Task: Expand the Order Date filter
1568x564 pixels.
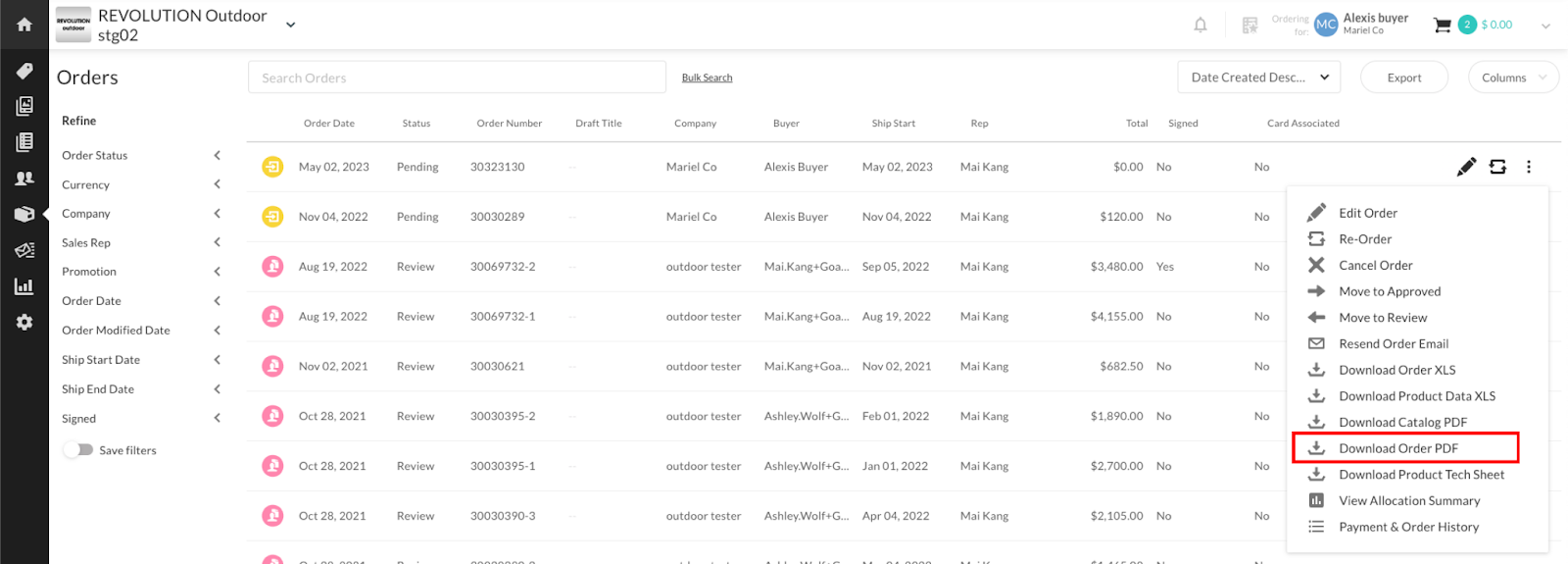Action: pos(217,301)
